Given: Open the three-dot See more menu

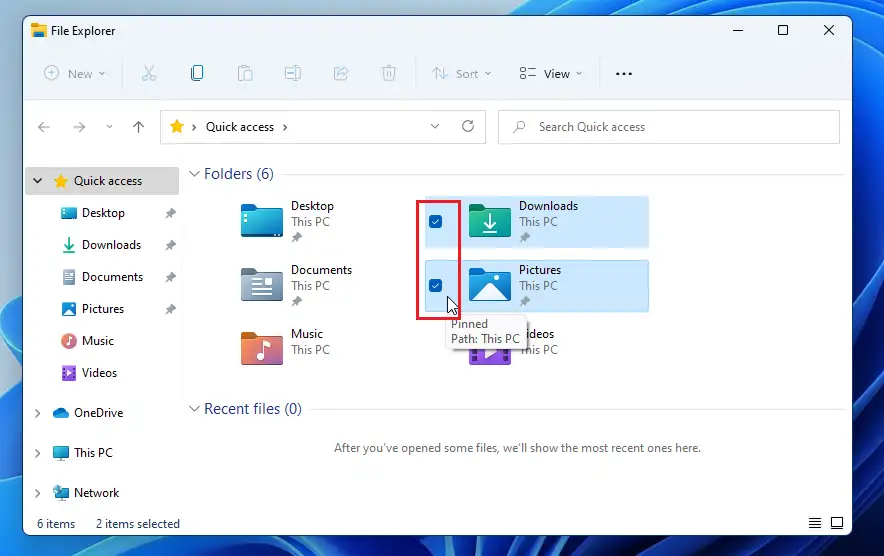Looking at the screenshot, I should [x=624, y=74].
